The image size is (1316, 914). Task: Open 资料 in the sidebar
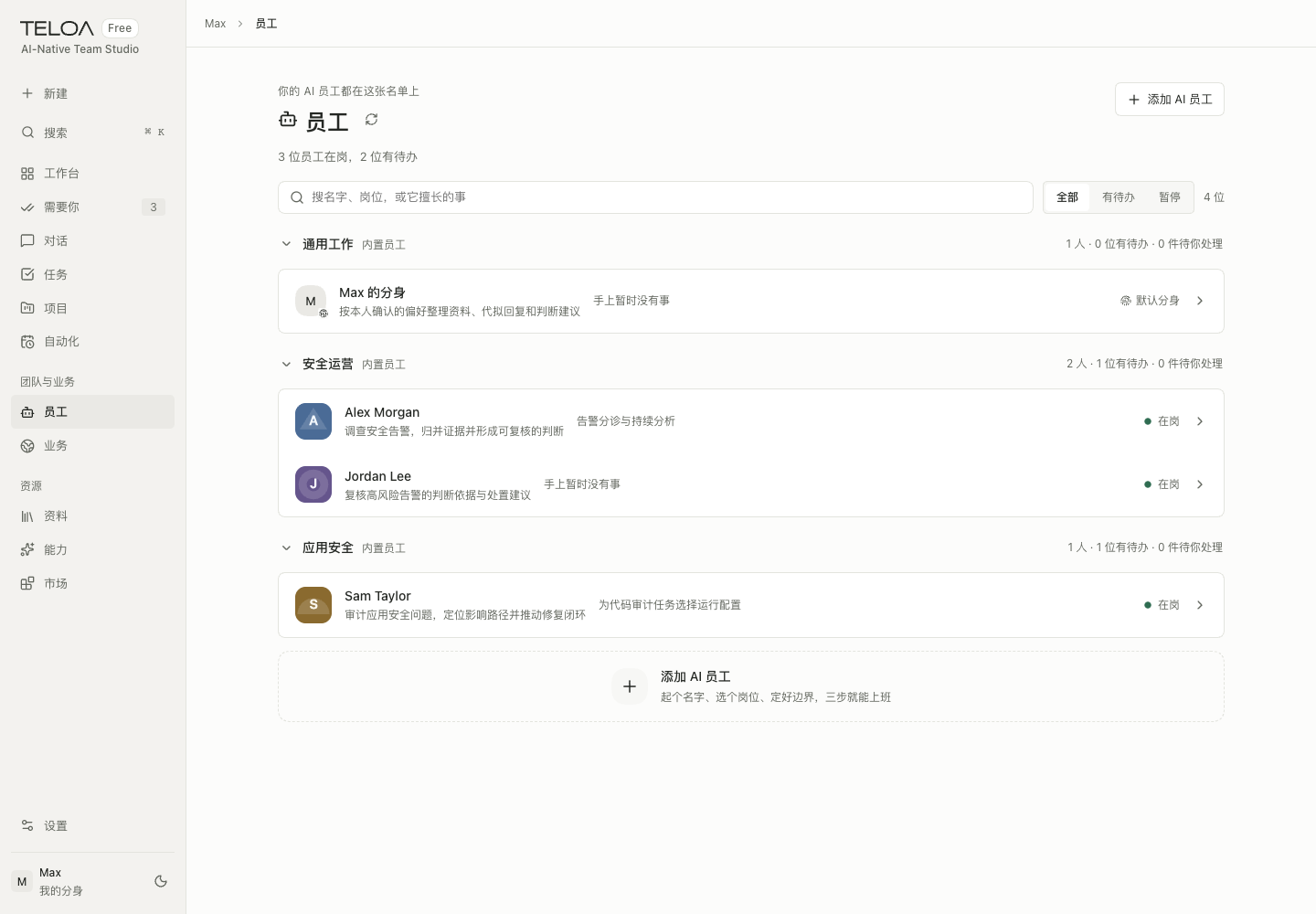tap(92, 516)
